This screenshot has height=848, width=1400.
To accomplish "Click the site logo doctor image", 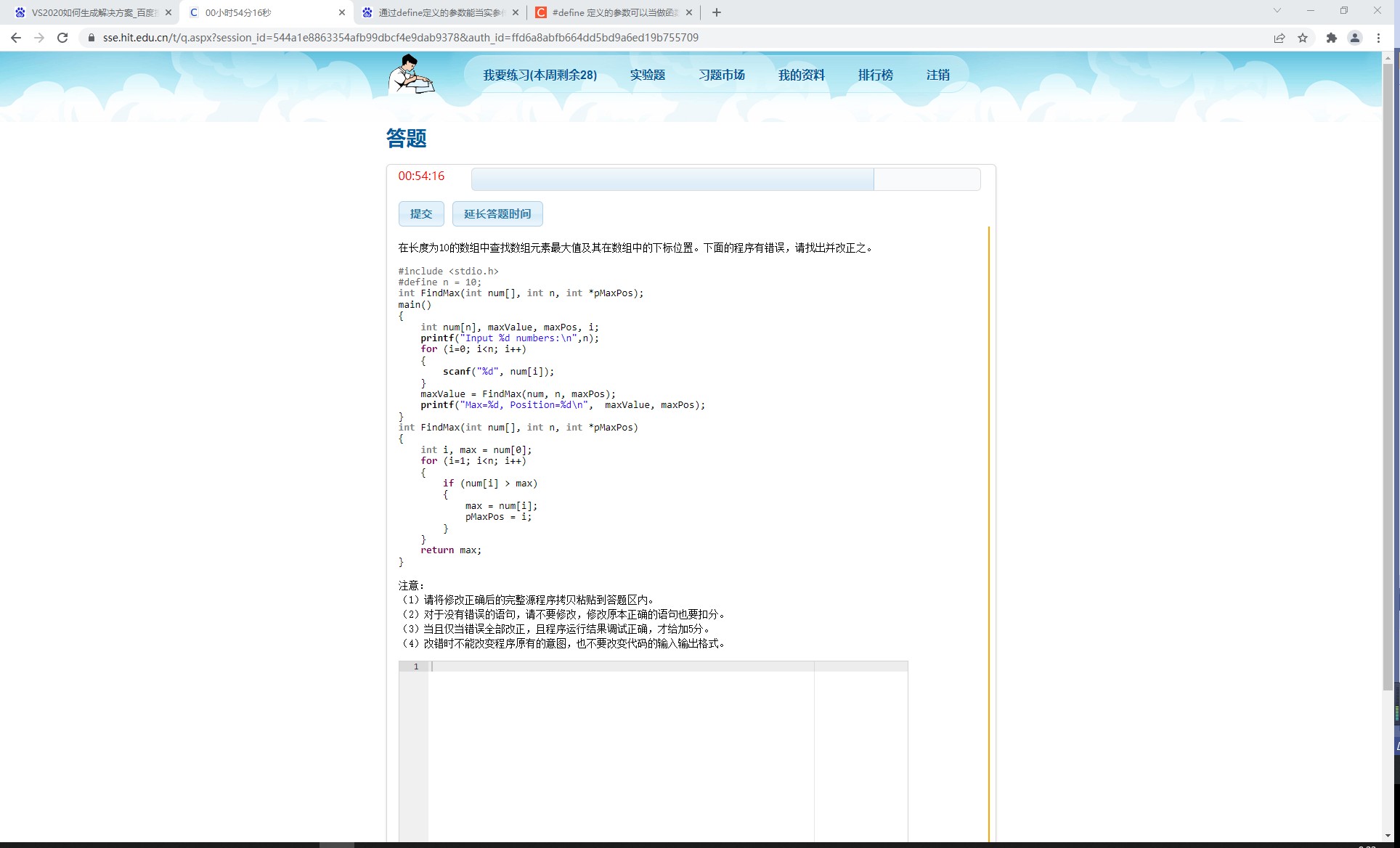I will click(x=411, y=75).
